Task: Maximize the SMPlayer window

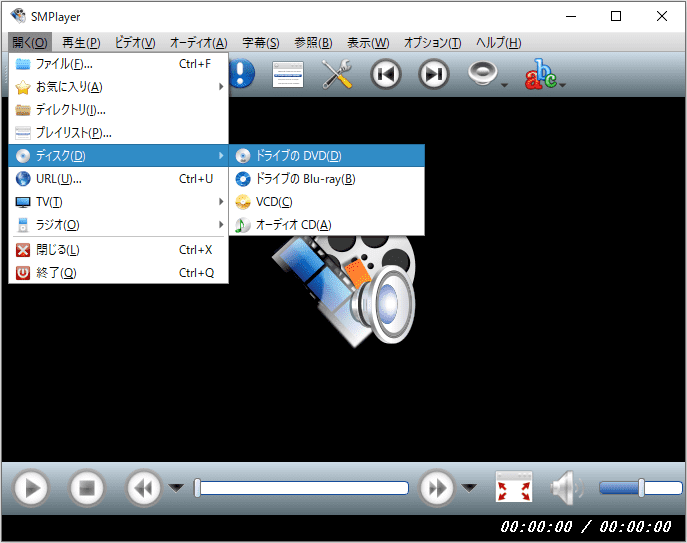Action: click(616, 16)
